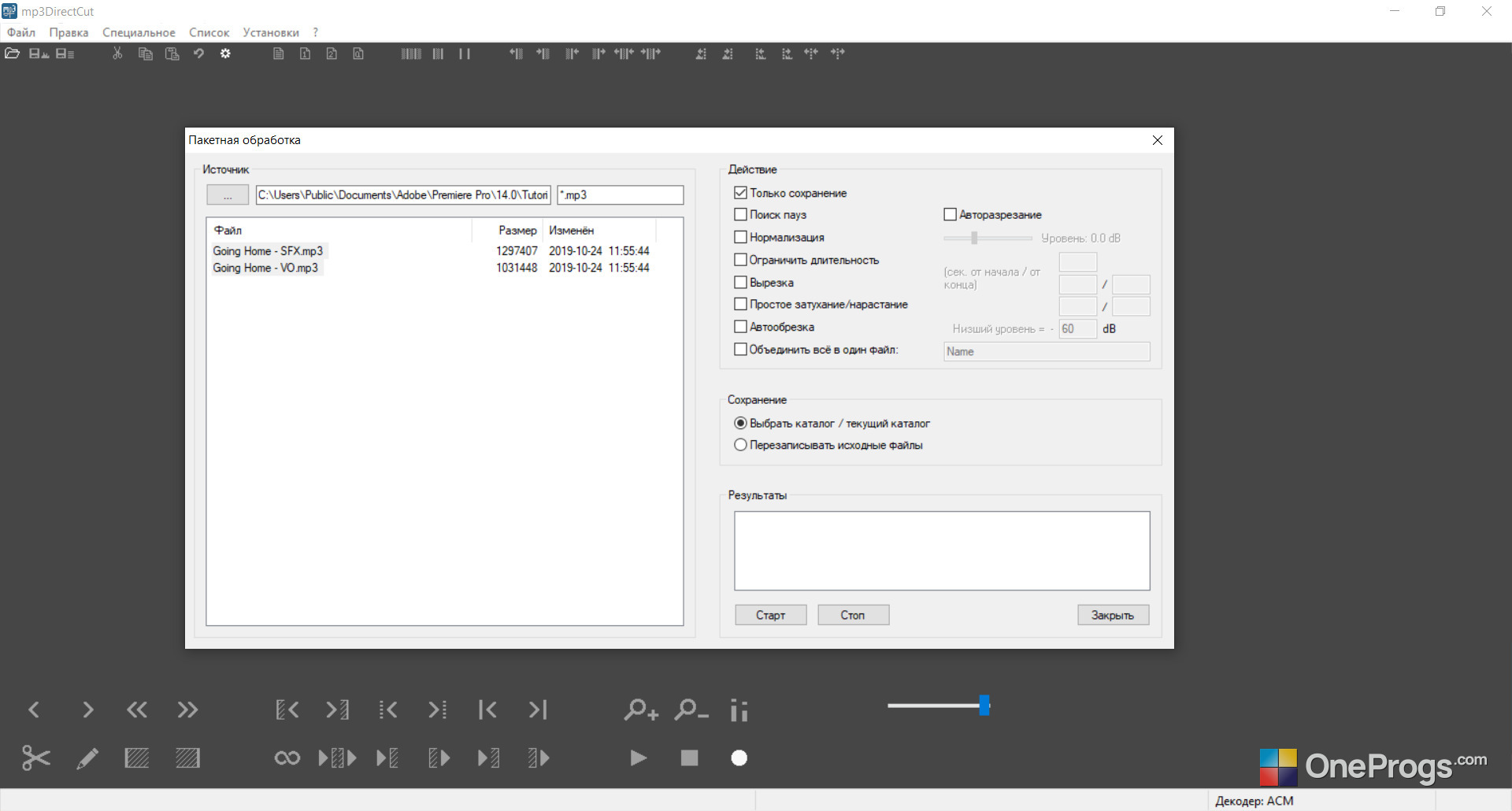Click the mp3DirectCut app icon in title bar
This screenshot has width=1512, height=811.
9,11
